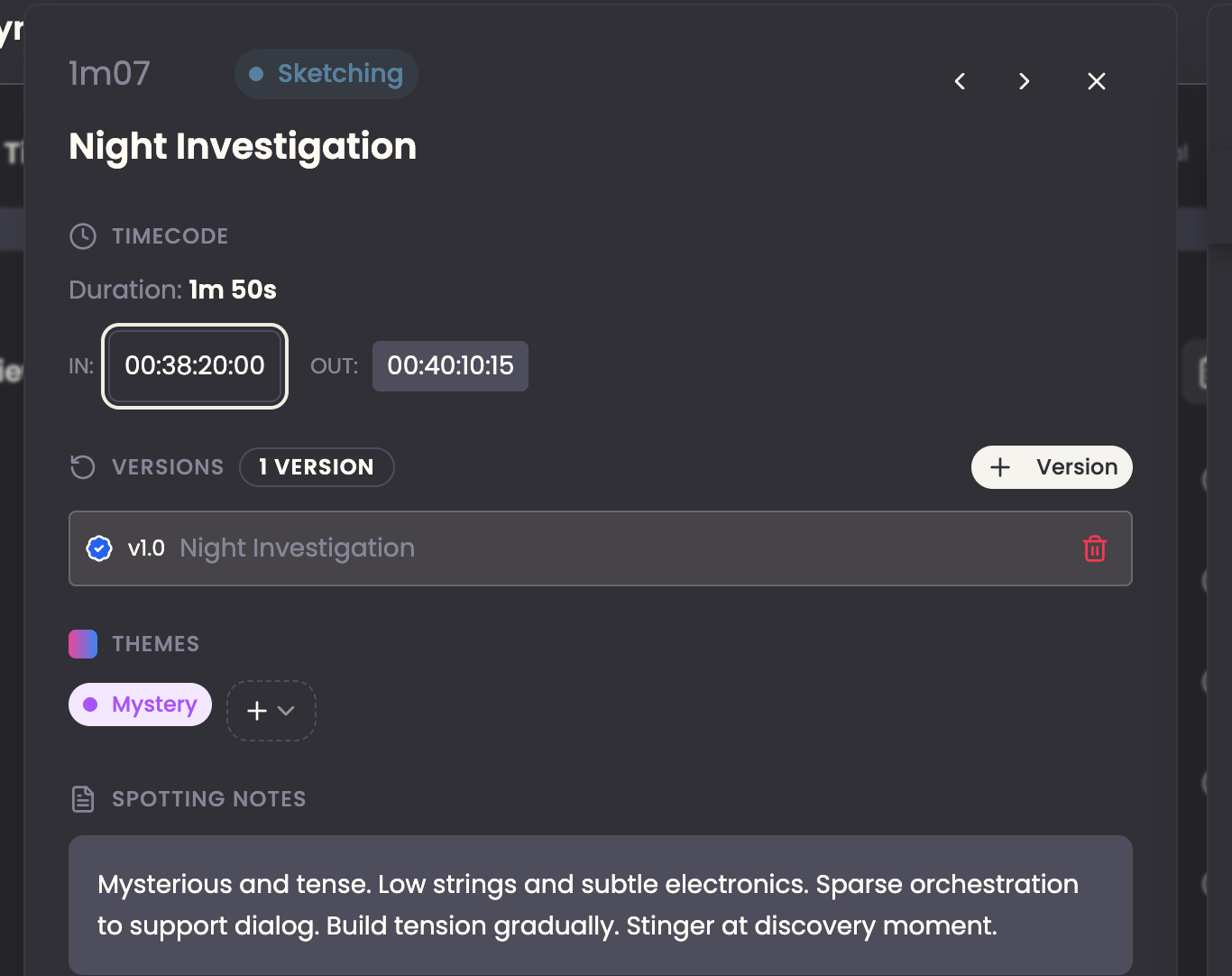The height and width of the screenshot is (976, 1232).
Task: Edit the OUT timecode 00:40:10:15
Action: coord(450,366)
